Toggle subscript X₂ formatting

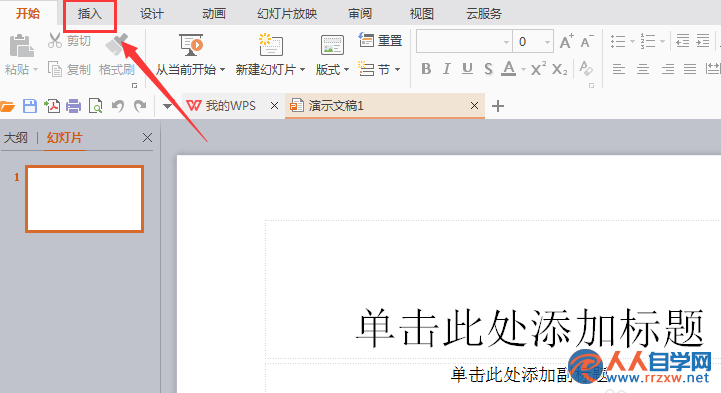(560, 69)
